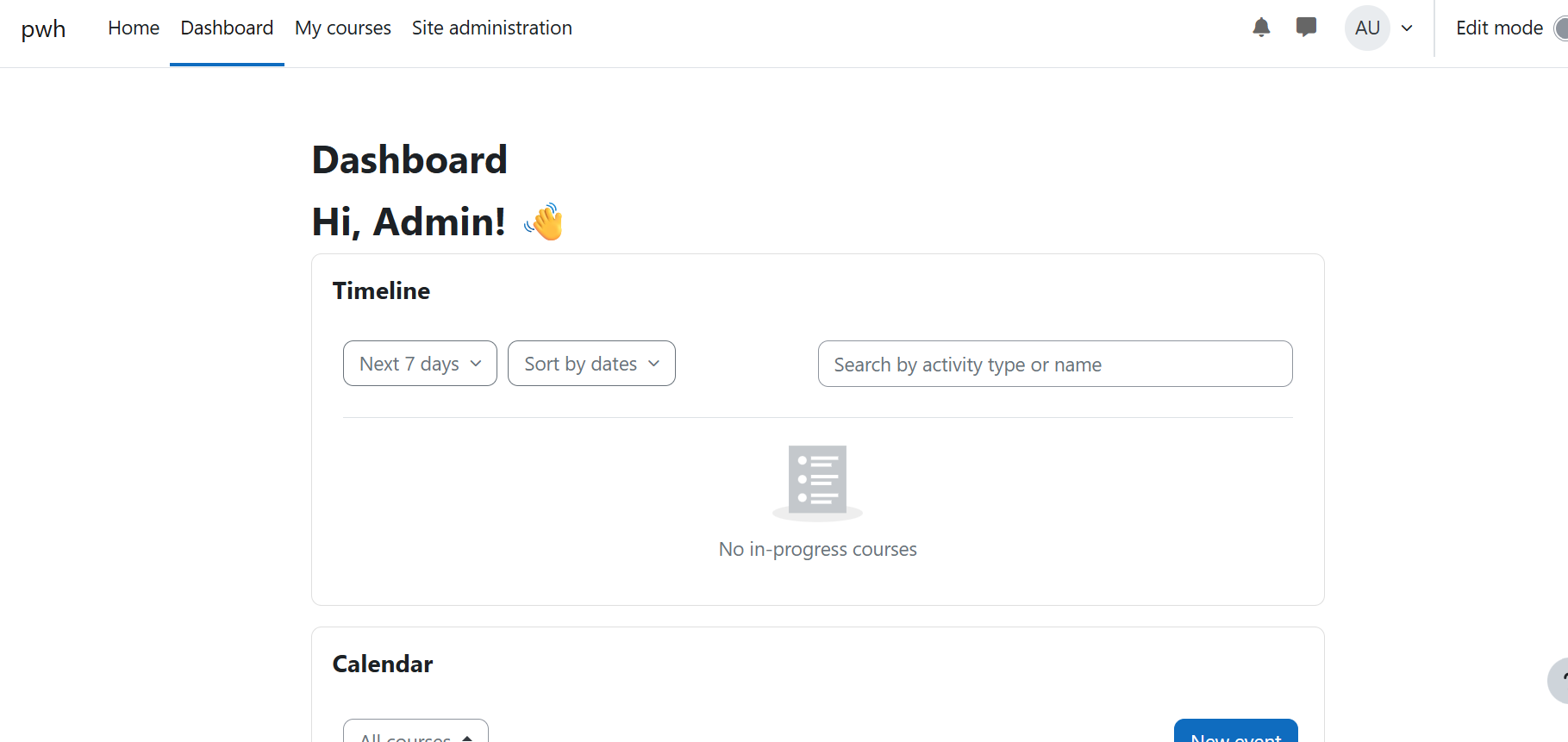
Task: Go to the Home tab
Action: coord(134,28)
